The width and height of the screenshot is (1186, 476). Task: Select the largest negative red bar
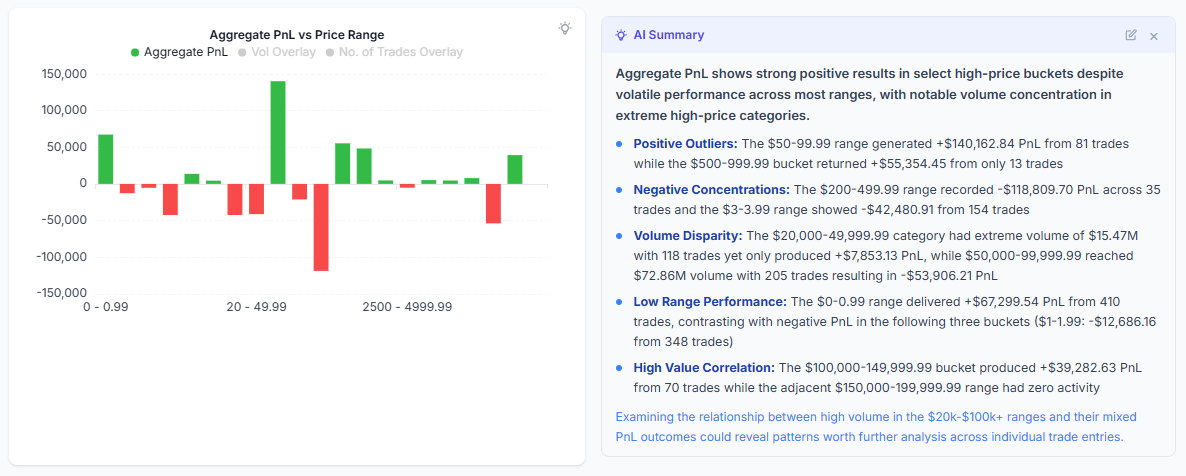(321, 227)
